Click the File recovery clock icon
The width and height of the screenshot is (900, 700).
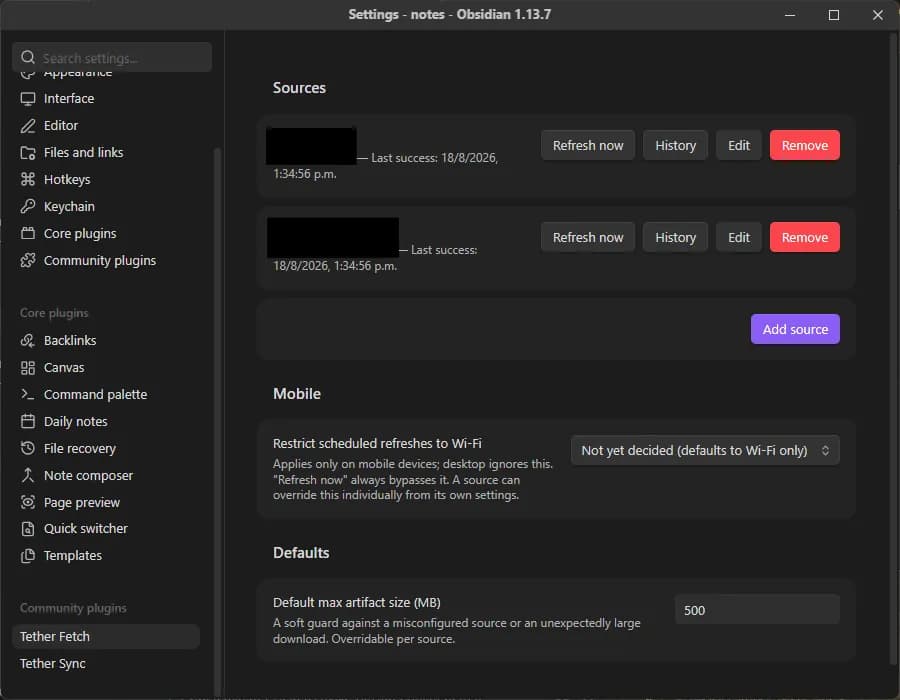pos(28,449)
